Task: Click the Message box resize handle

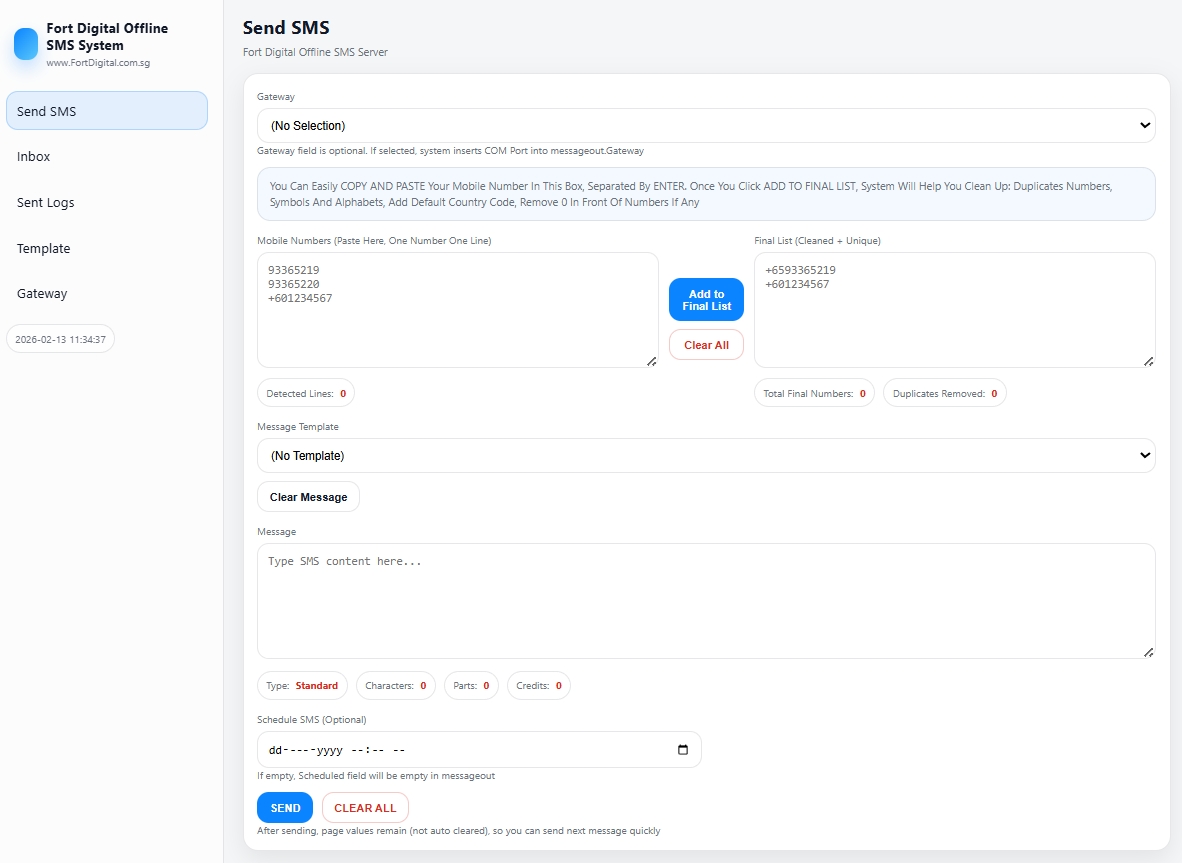Action: coord(1148,652)
